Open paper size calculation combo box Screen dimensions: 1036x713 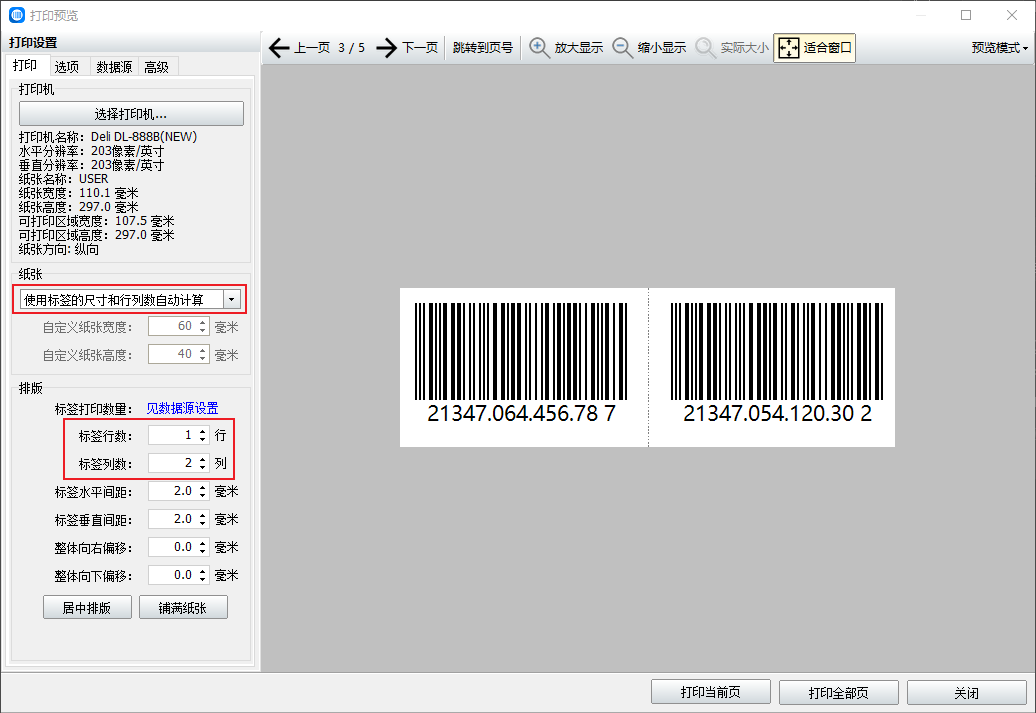(x=130, y=299)
